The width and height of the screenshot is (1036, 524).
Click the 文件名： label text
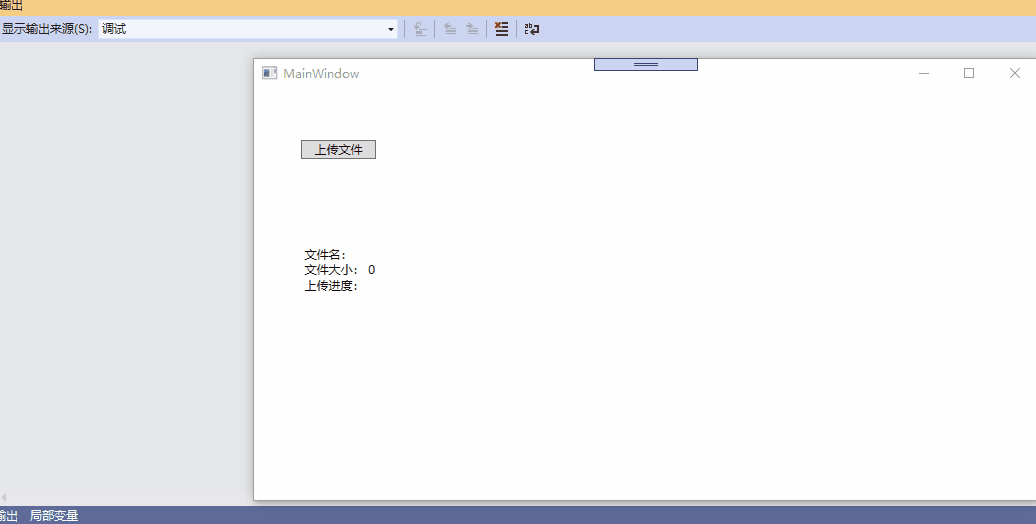(325, 255)
